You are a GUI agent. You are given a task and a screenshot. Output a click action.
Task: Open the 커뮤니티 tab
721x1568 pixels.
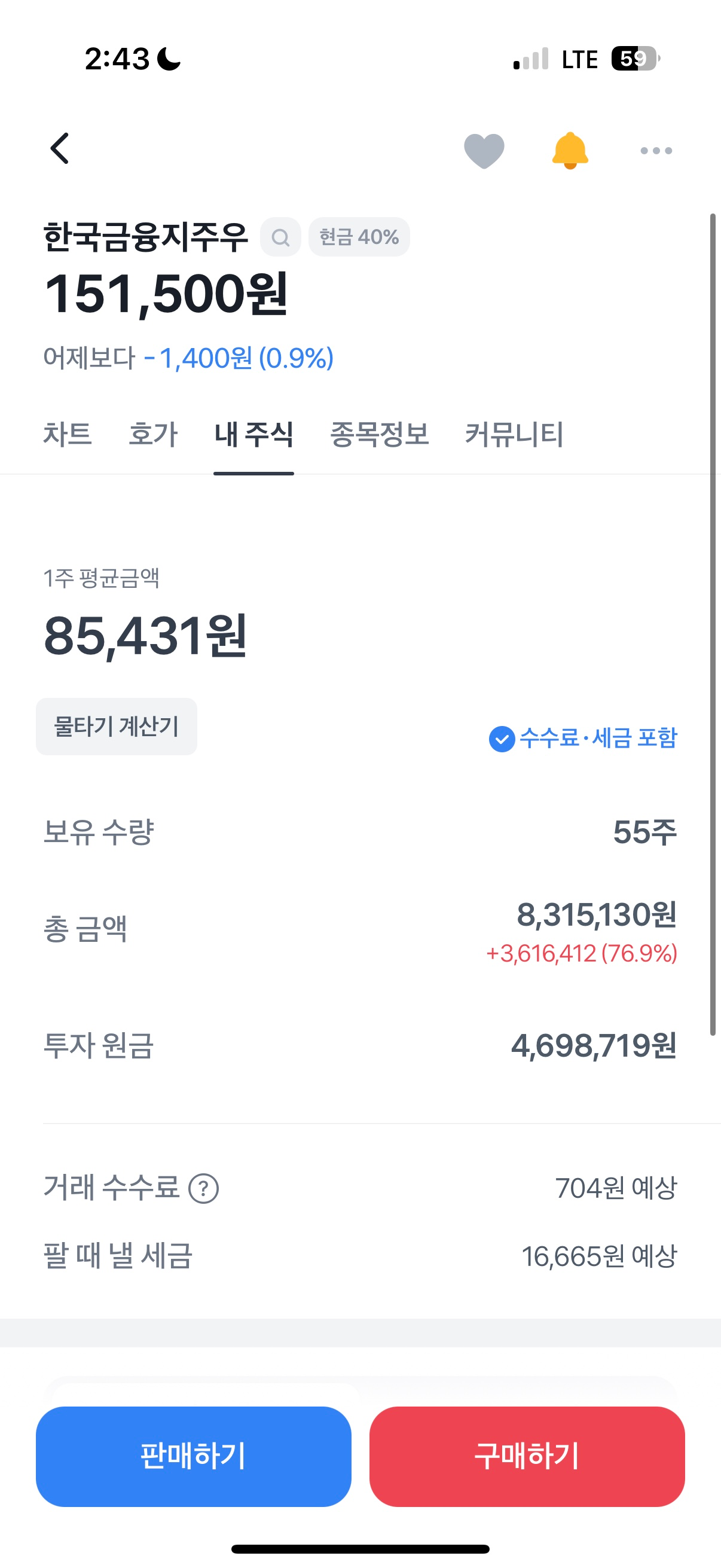(x=514, y=435)
